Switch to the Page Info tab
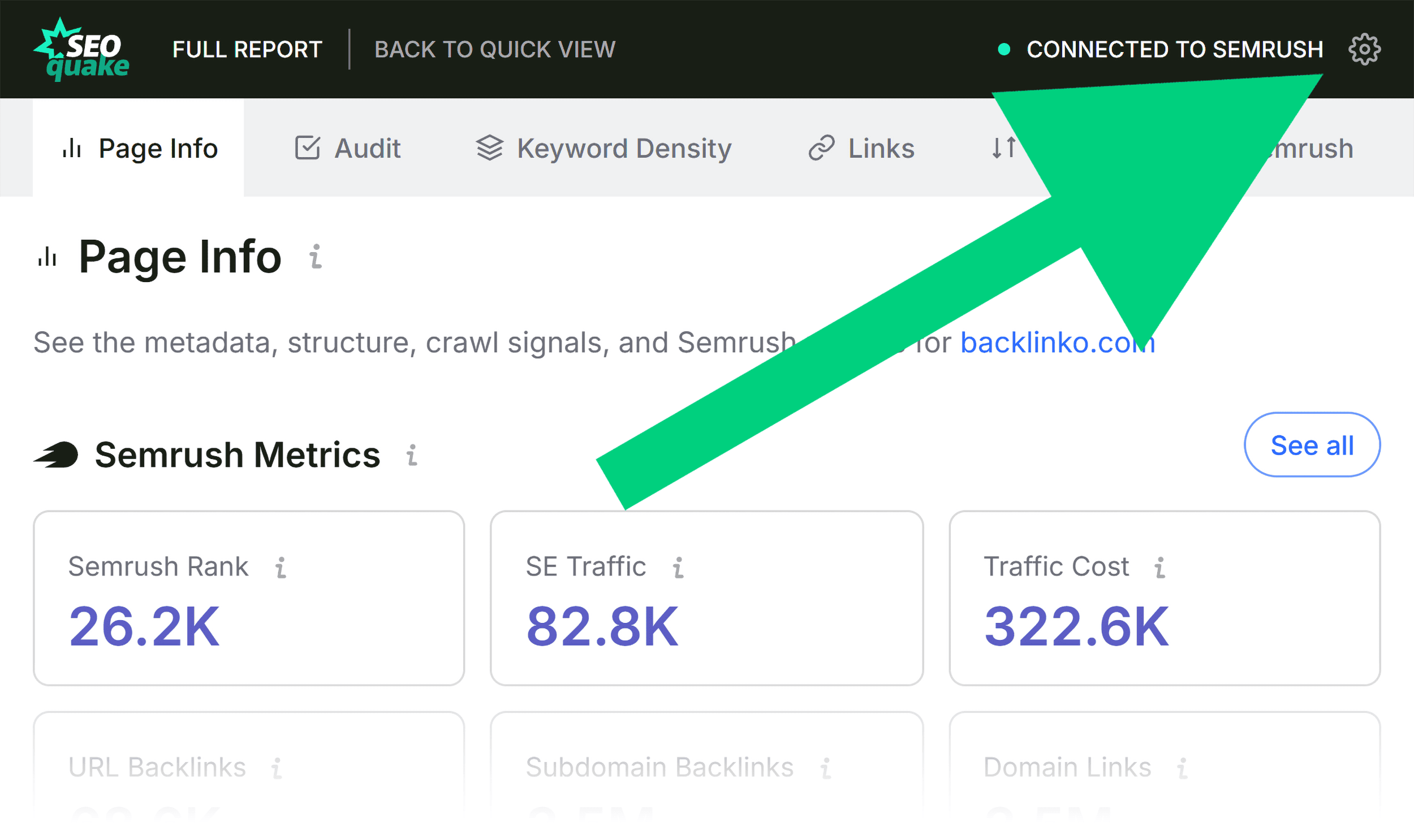Screen dimensions: 1414x840 pos(138,148)
